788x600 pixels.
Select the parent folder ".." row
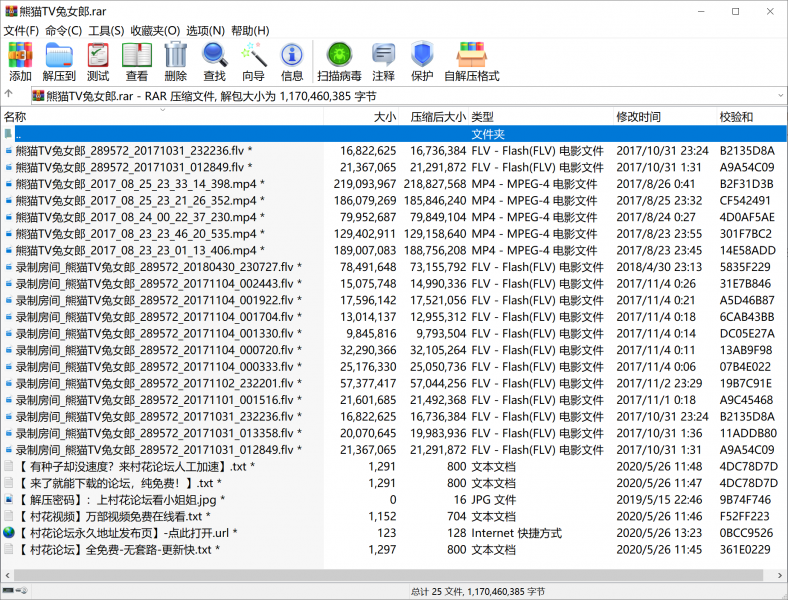(200, 134)
